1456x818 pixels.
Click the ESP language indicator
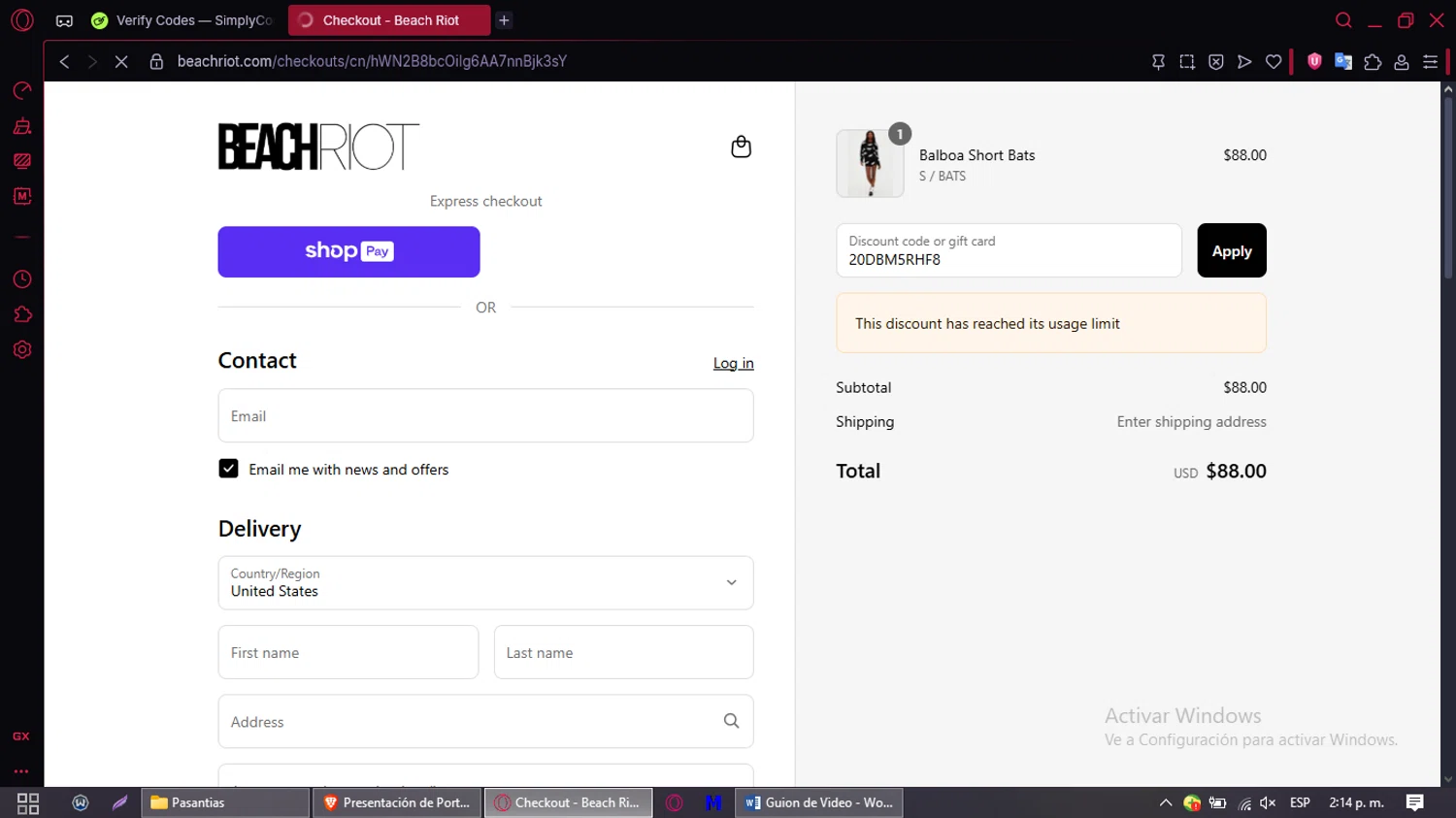(x=1300, y=802)
